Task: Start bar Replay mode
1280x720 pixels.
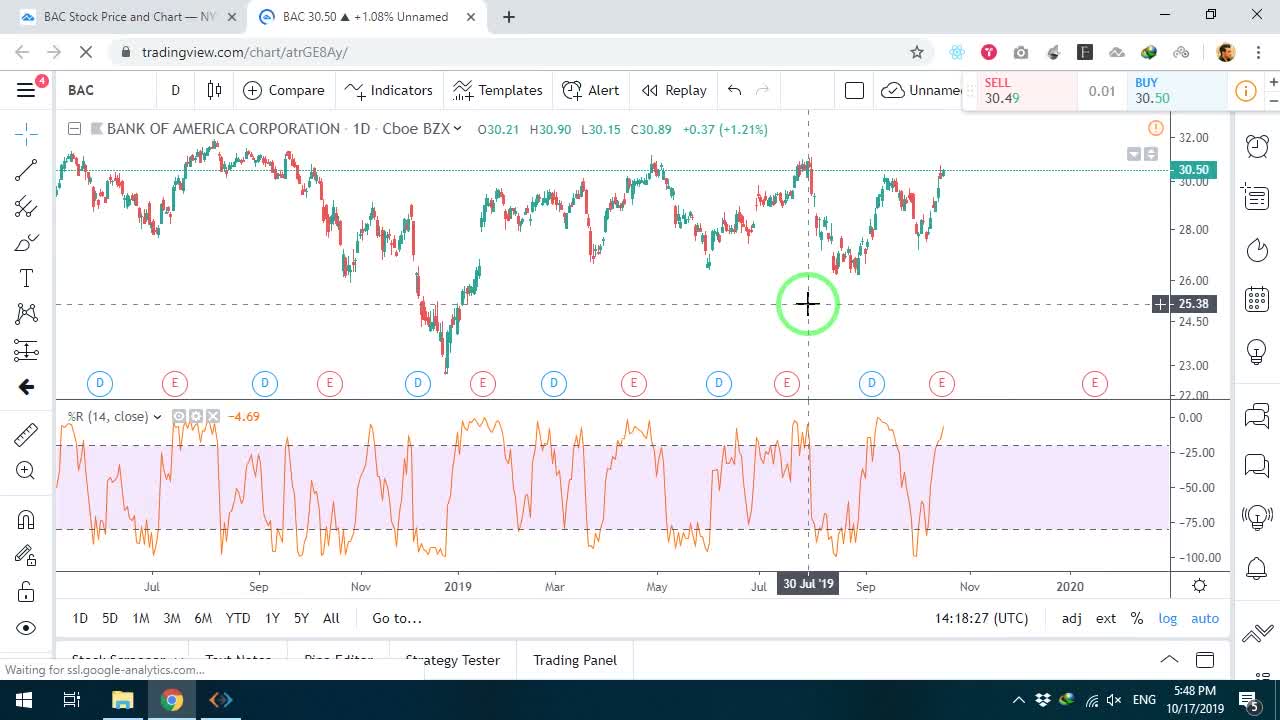Action: [x=674, y=90]
